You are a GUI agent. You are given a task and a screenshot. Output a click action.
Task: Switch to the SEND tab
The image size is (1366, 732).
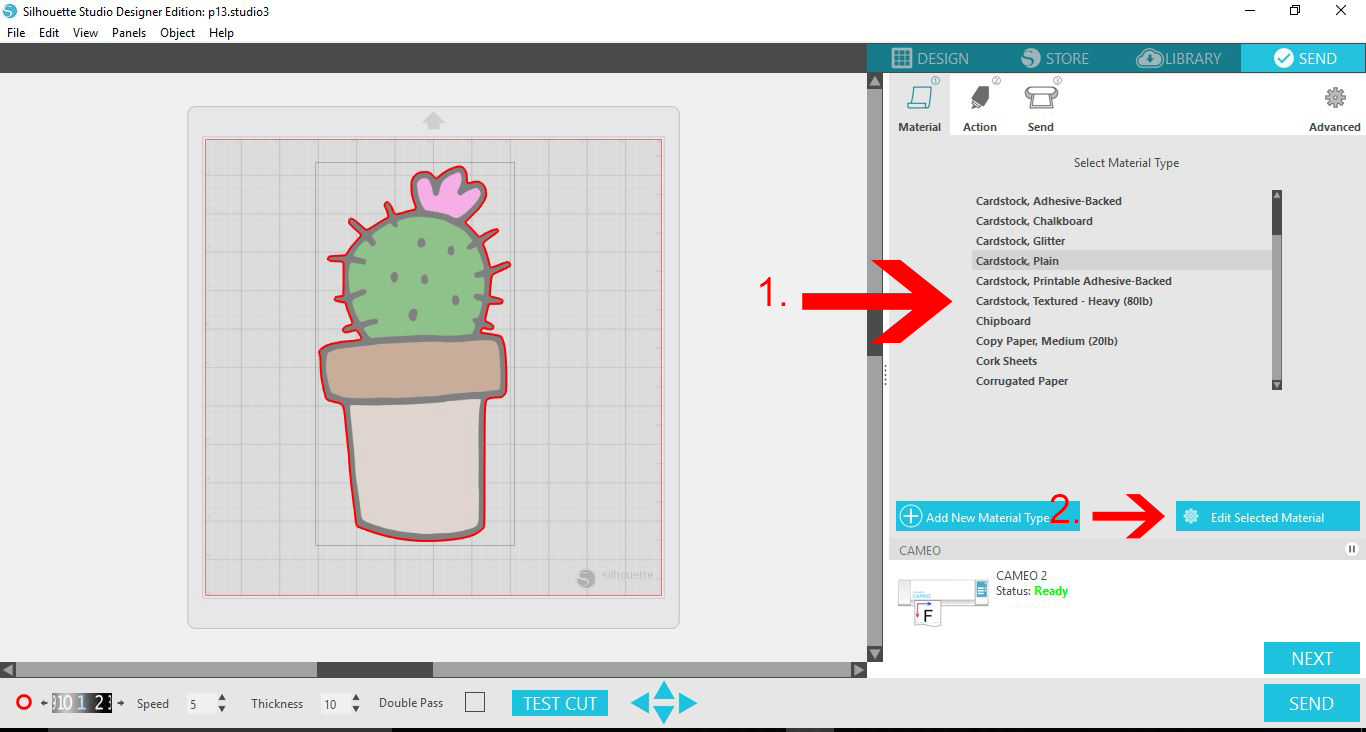coord(1303,58)
